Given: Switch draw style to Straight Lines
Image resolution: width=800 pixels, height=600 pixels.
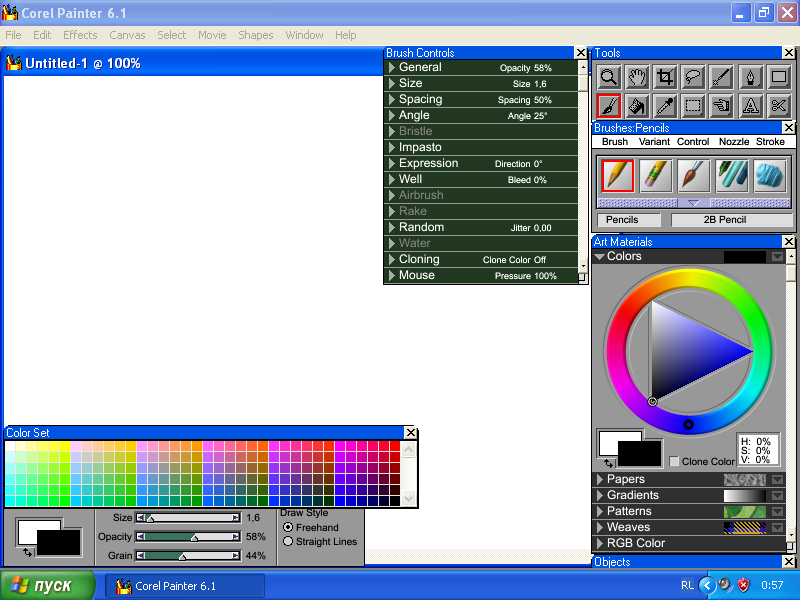Looking at the screenshot, I should (x=289, y=541).
